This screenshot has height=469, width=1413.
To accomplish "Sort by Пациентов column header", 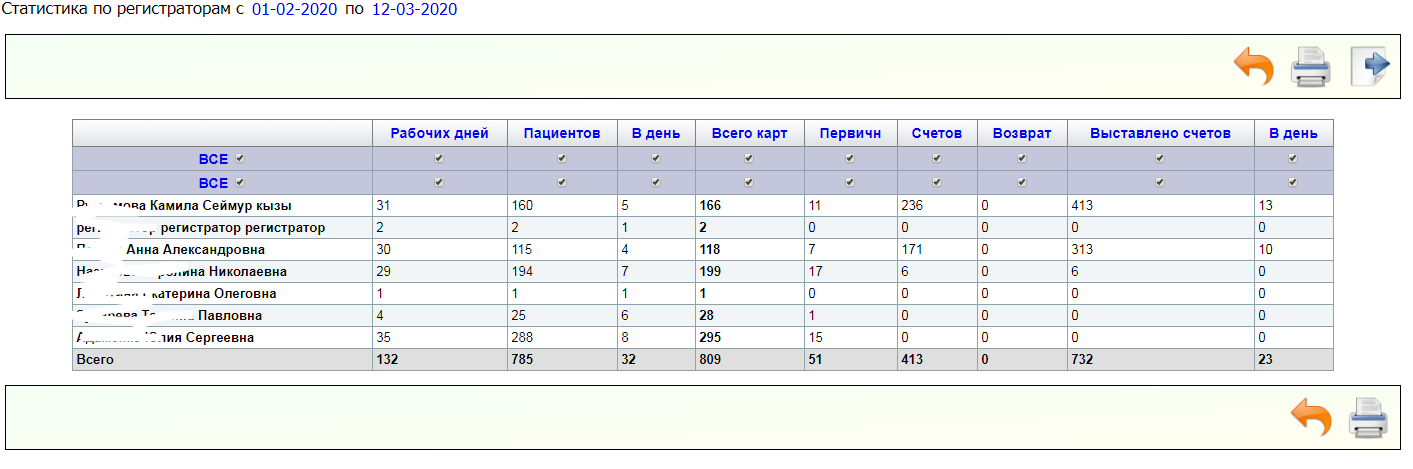I will (562, 133).
